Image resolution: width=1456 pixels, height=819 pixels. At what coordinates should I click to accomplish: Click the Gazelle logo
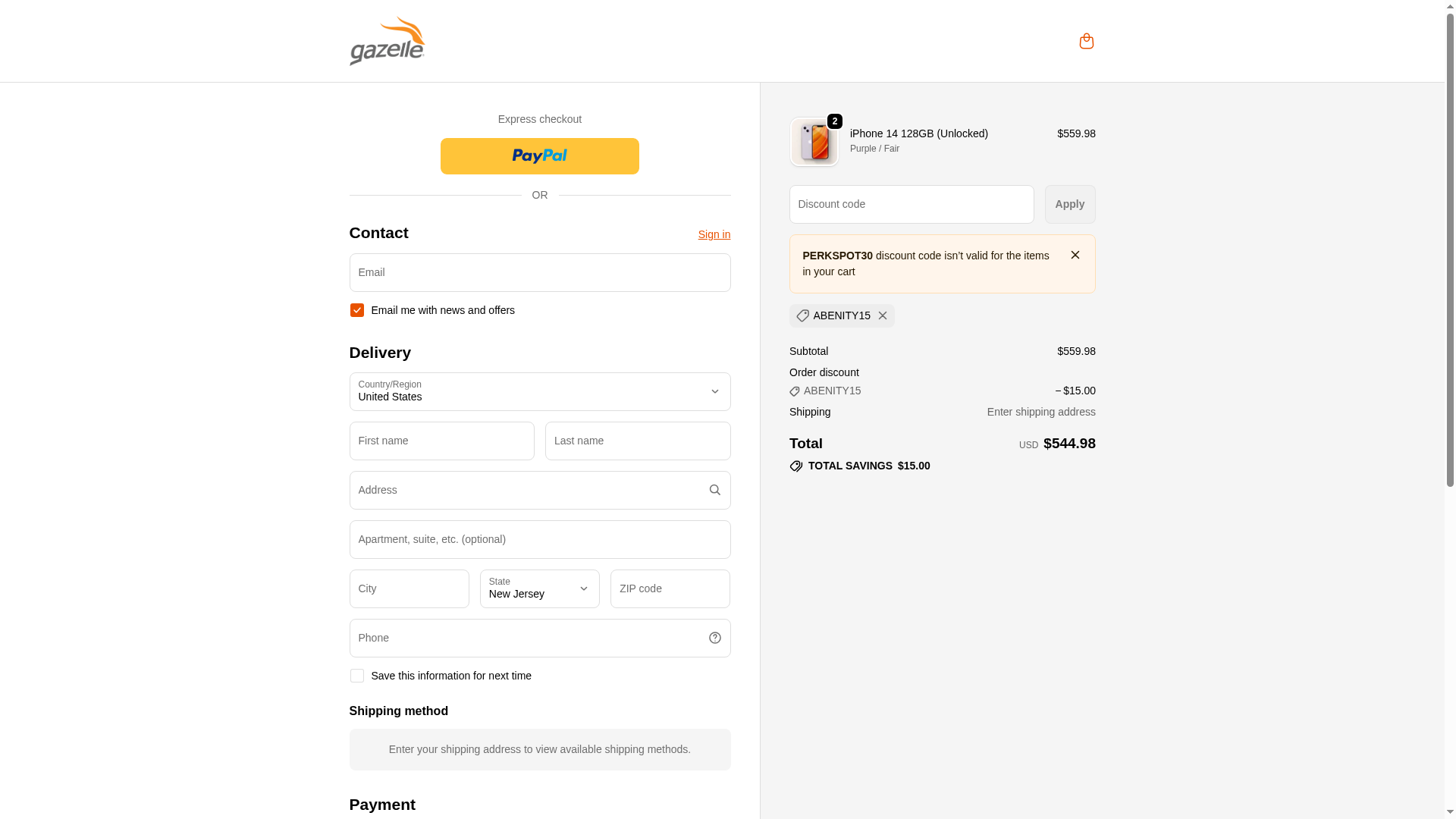tap(387, 41)
